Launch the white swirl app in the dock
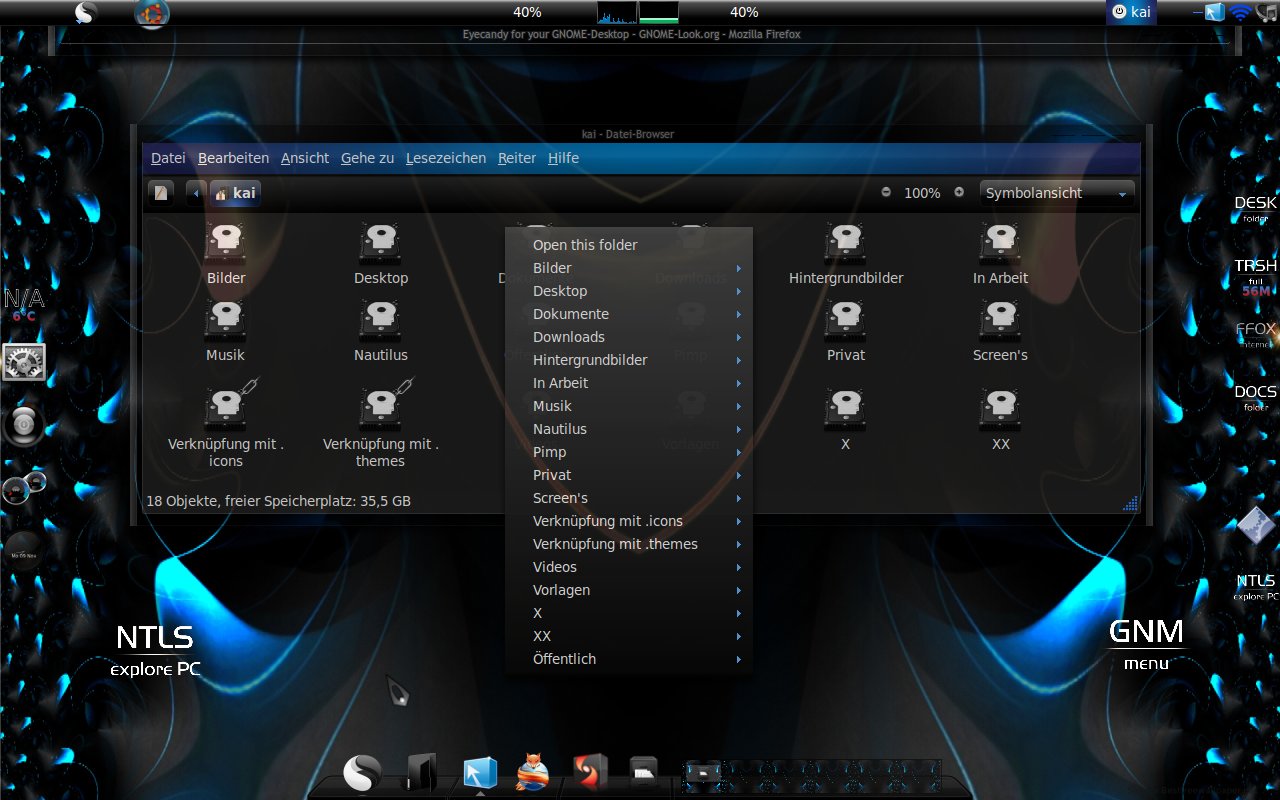The image size is (1280, 800). 362,773
